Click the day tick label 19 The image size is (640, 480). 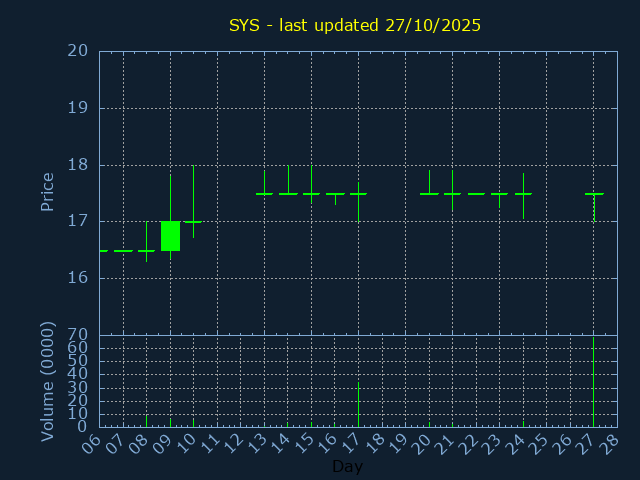coord(400,443)
